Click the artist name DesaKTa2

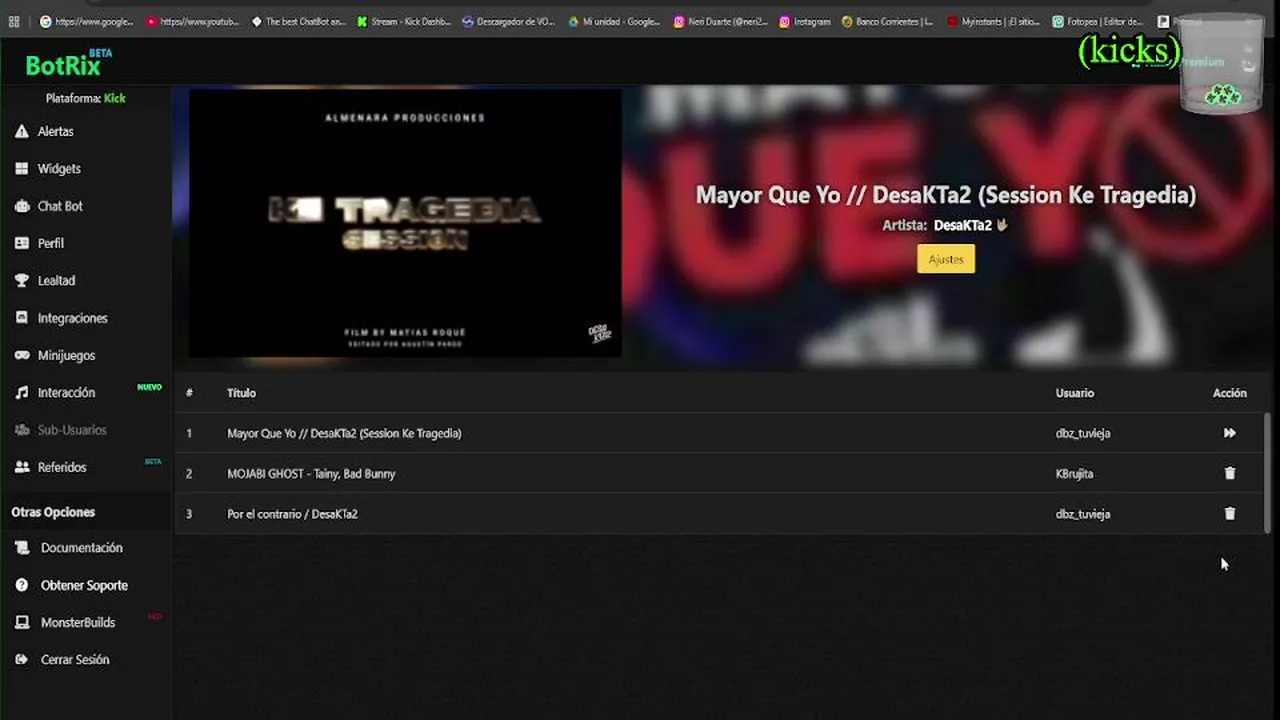tap(963, 225)
